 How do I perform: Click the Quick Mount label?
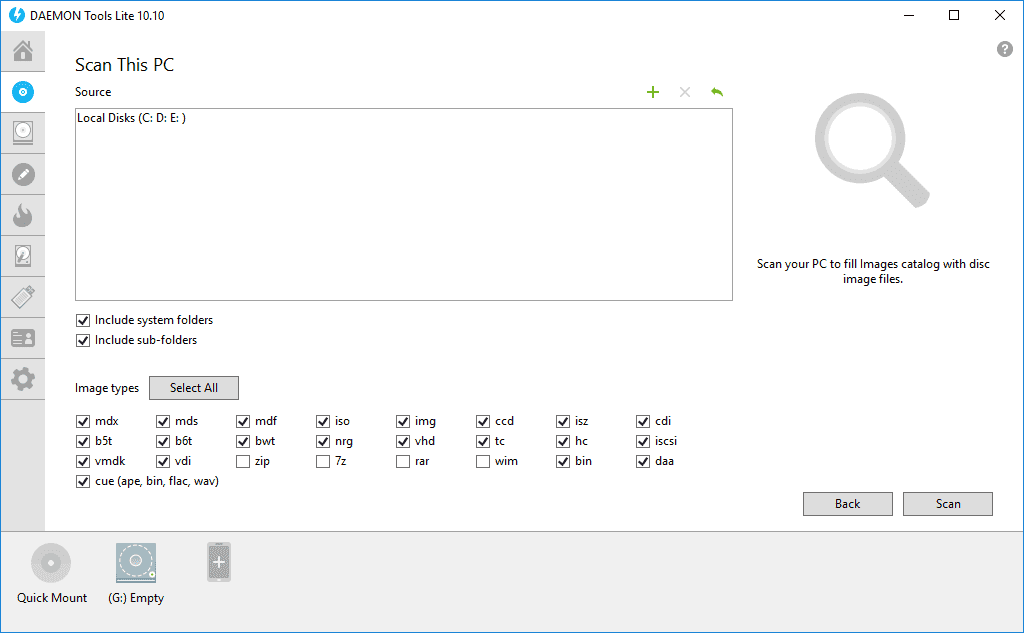coord(52,598)
